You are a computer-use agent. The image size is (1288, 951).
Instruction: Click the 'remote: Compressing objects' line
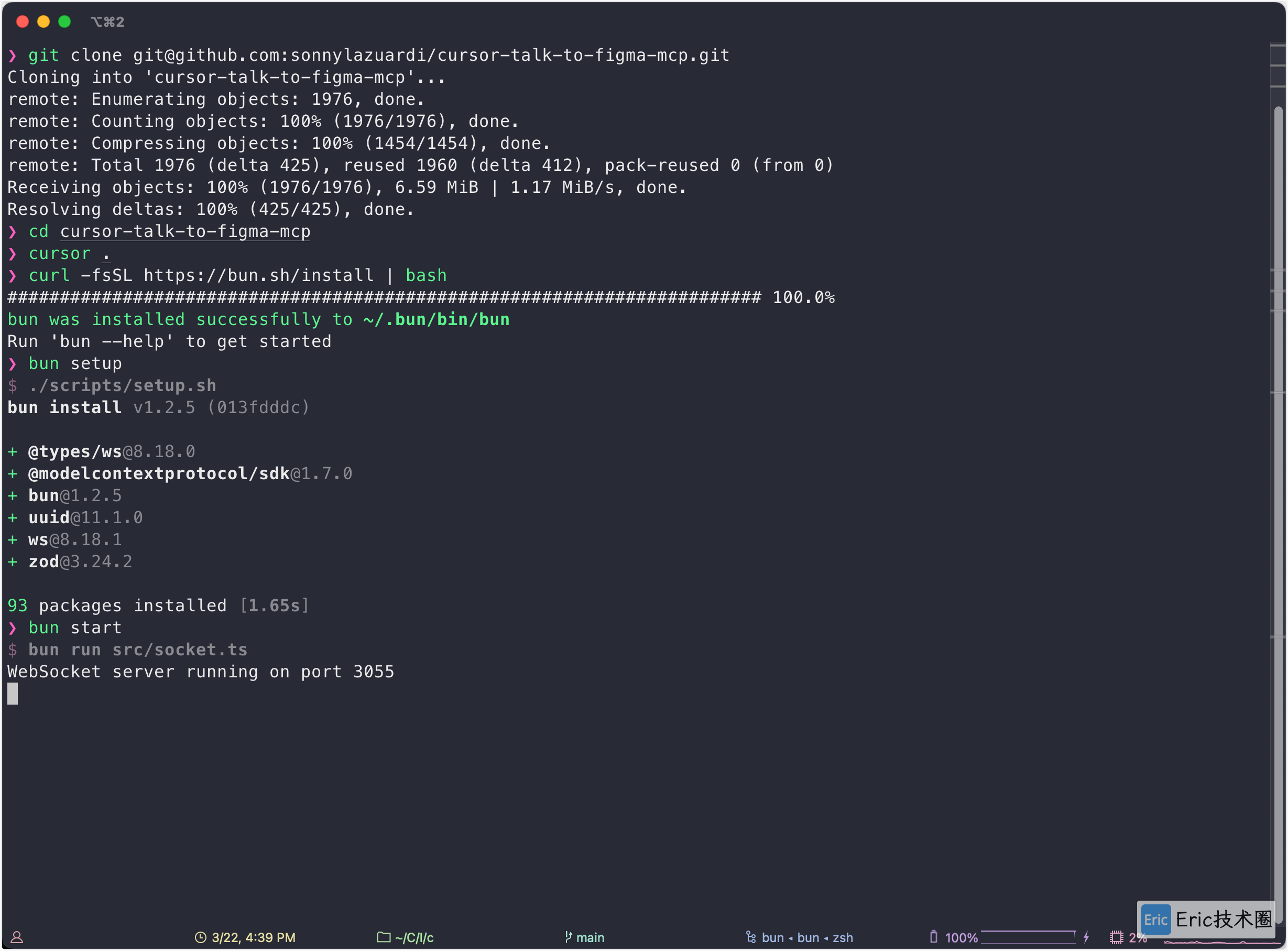point(279,143)
